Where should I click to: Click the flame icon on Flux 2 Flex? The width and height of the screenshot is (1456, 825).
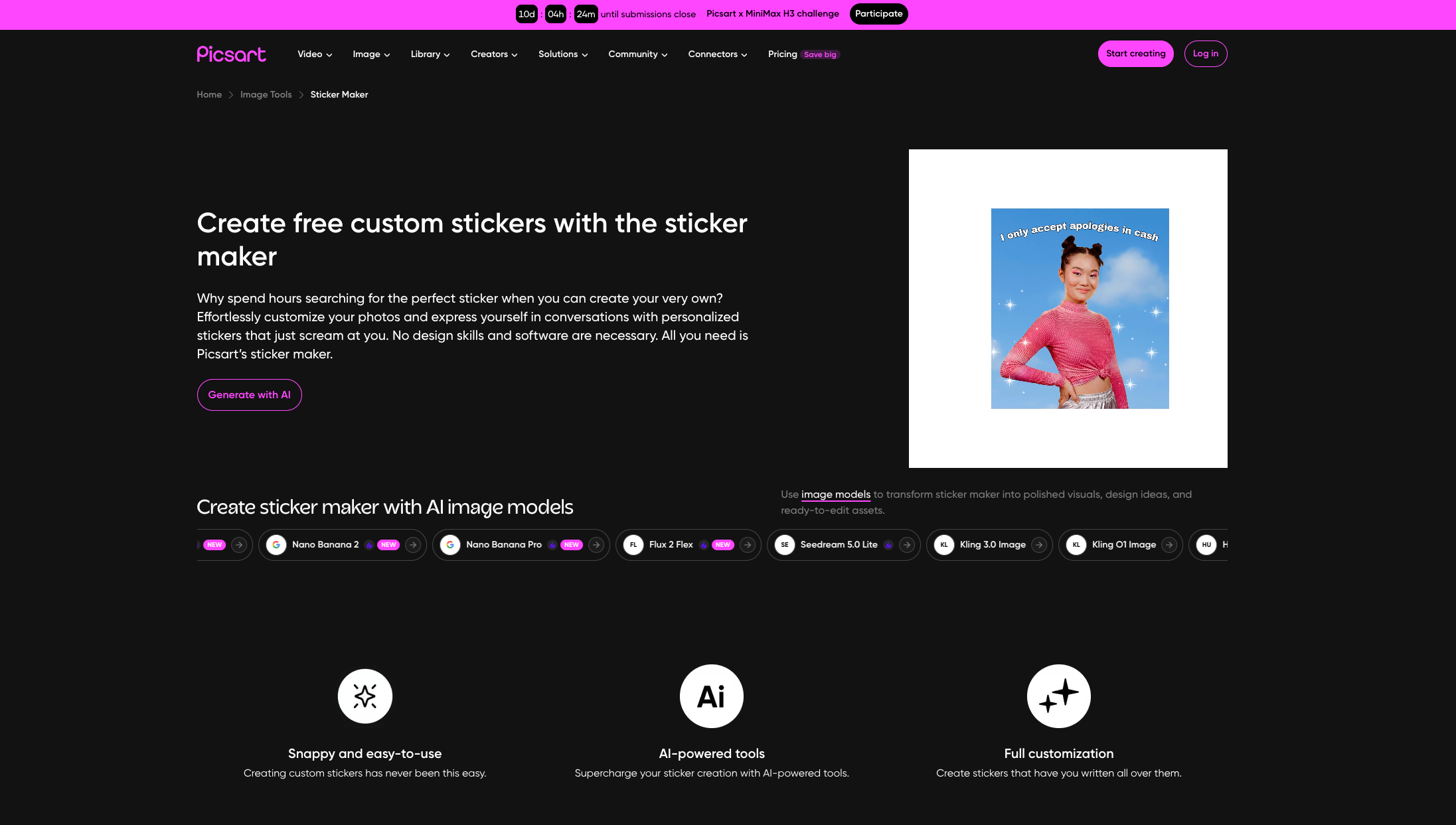pos(704,545)
